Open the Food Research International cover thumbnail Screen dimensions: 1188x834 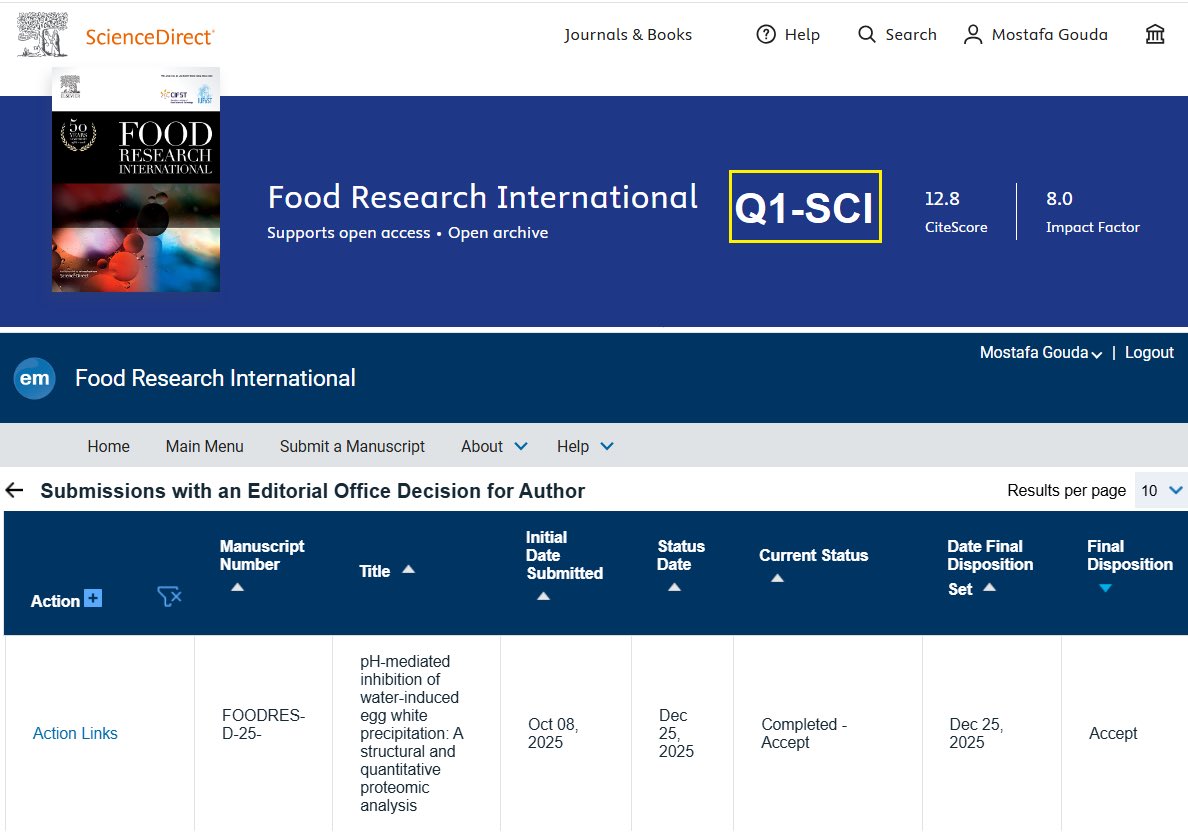(x=136, y=180)
